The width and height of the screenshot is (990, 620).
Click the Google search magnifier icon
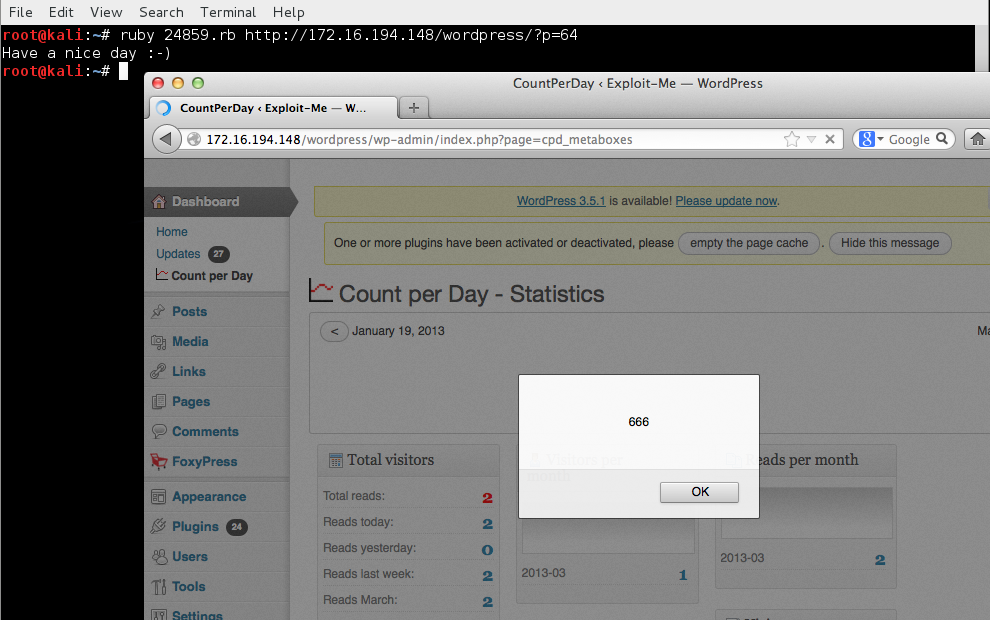coord(942,138)
